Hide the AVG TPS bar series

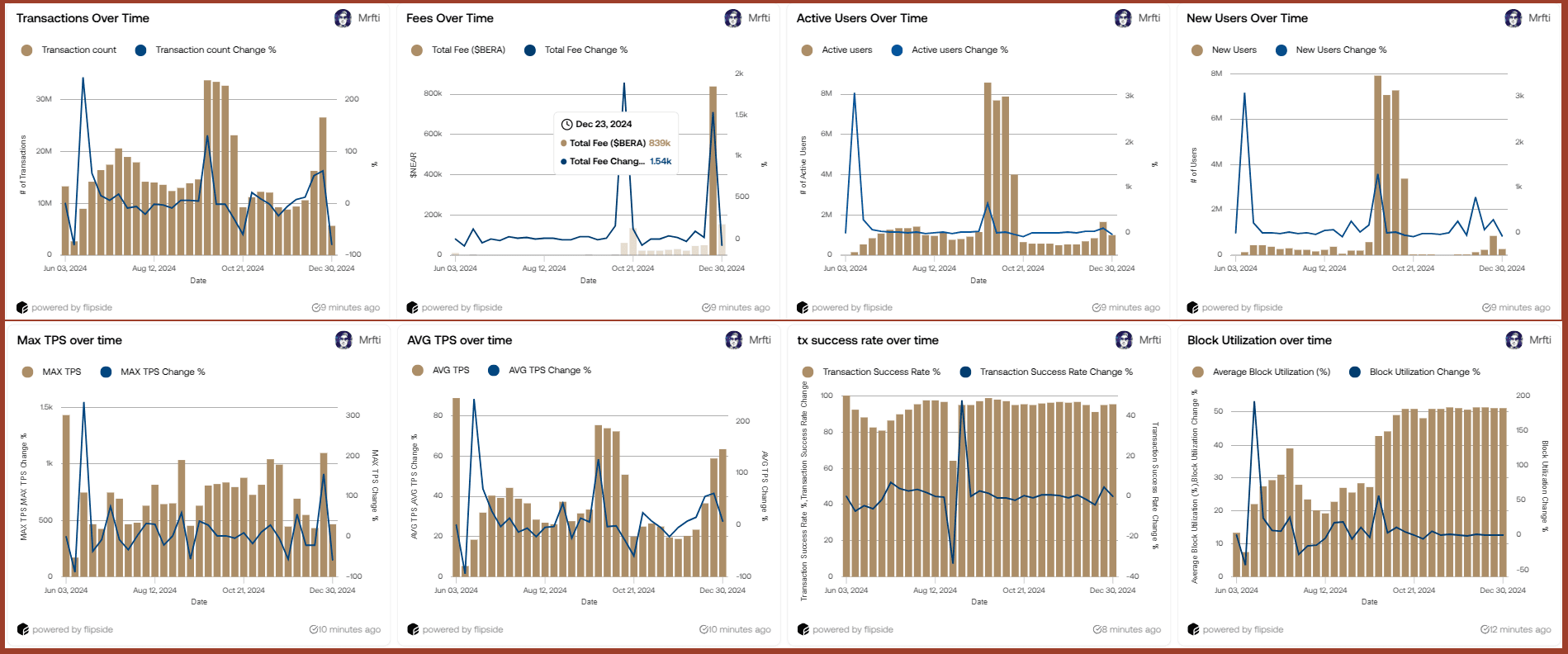pyautogui.click(x=441, y=371)
